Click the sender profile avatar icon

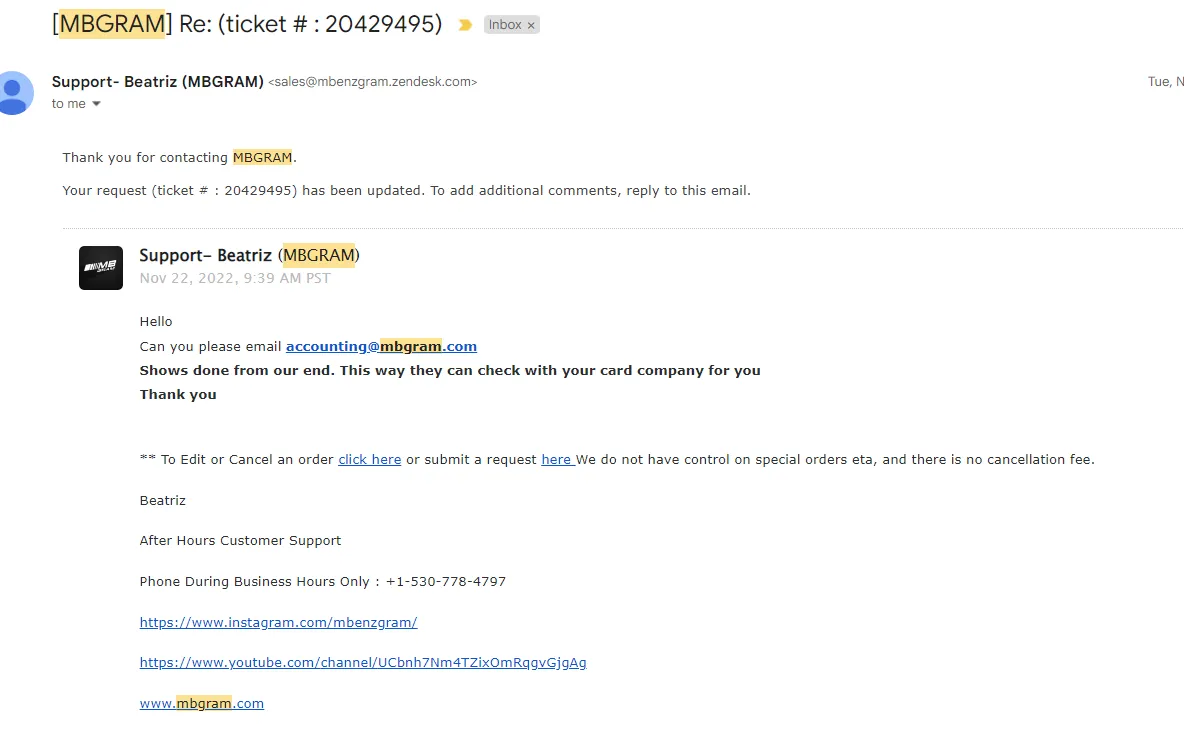coord(14,93)
